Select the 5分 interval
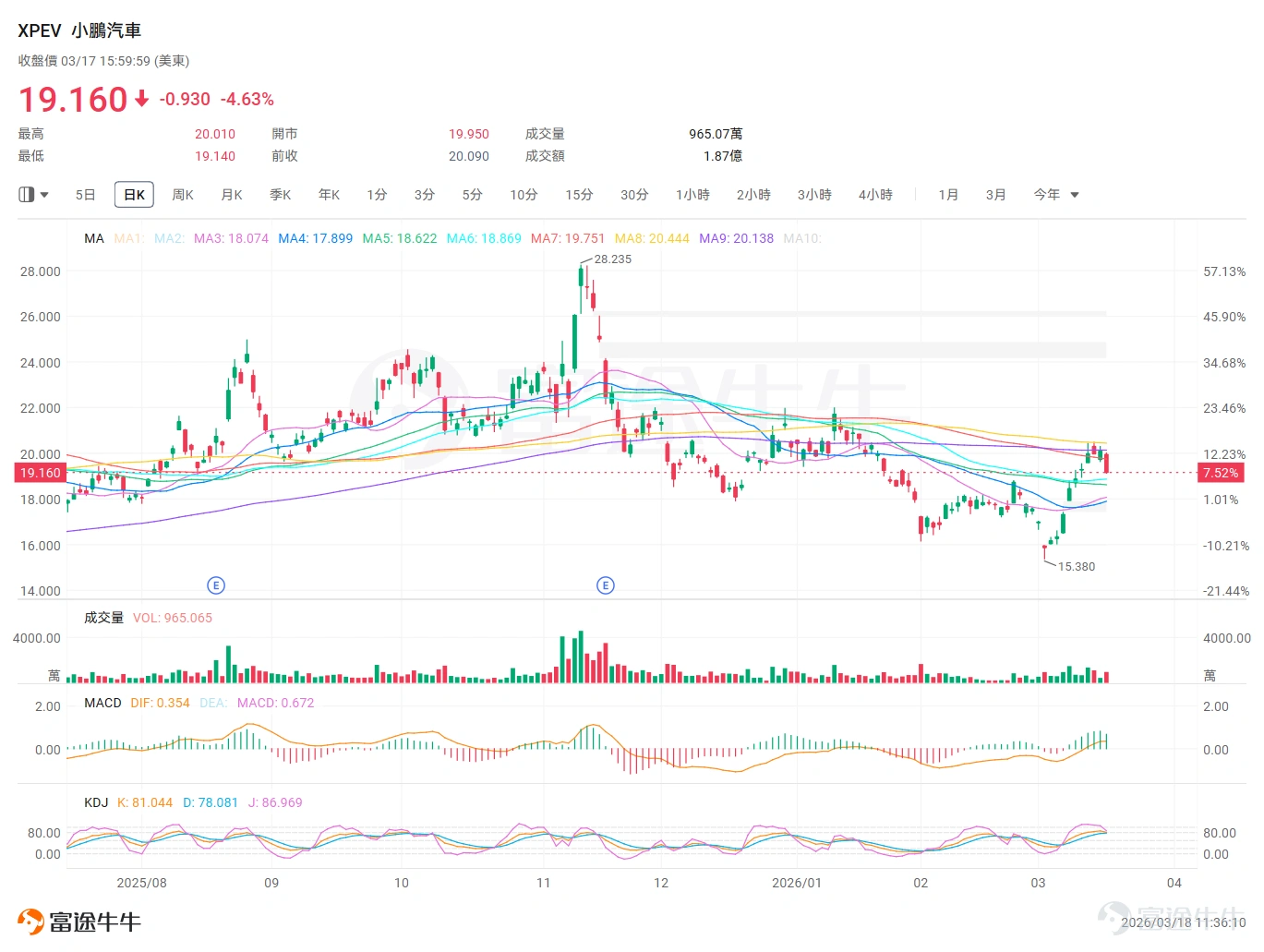This screenshot has width=1264, height=952. click(473, 195)
